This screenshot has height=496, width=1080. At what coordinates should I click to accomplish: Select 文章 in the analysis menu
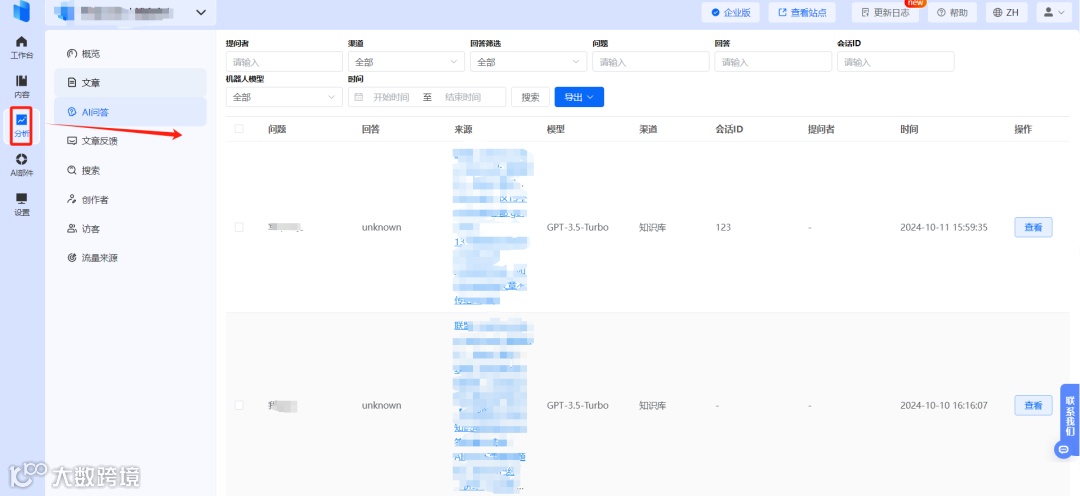pyautogui.click(x=130, y=83)
